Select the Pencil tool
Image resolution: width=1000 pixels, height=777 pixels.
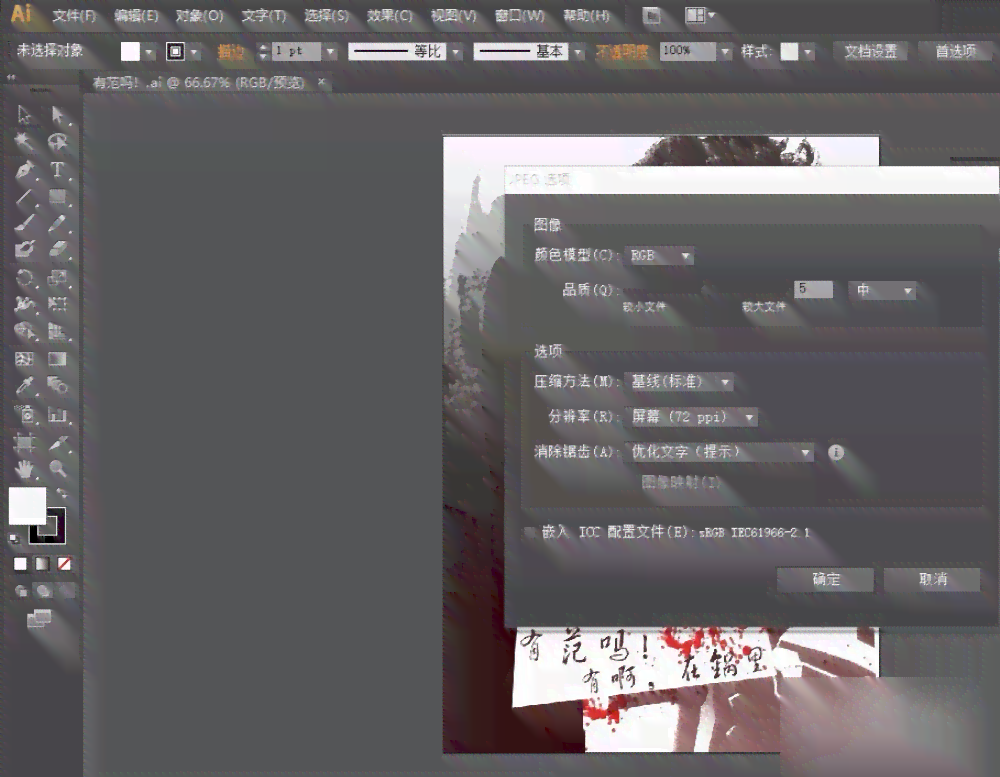57,223
